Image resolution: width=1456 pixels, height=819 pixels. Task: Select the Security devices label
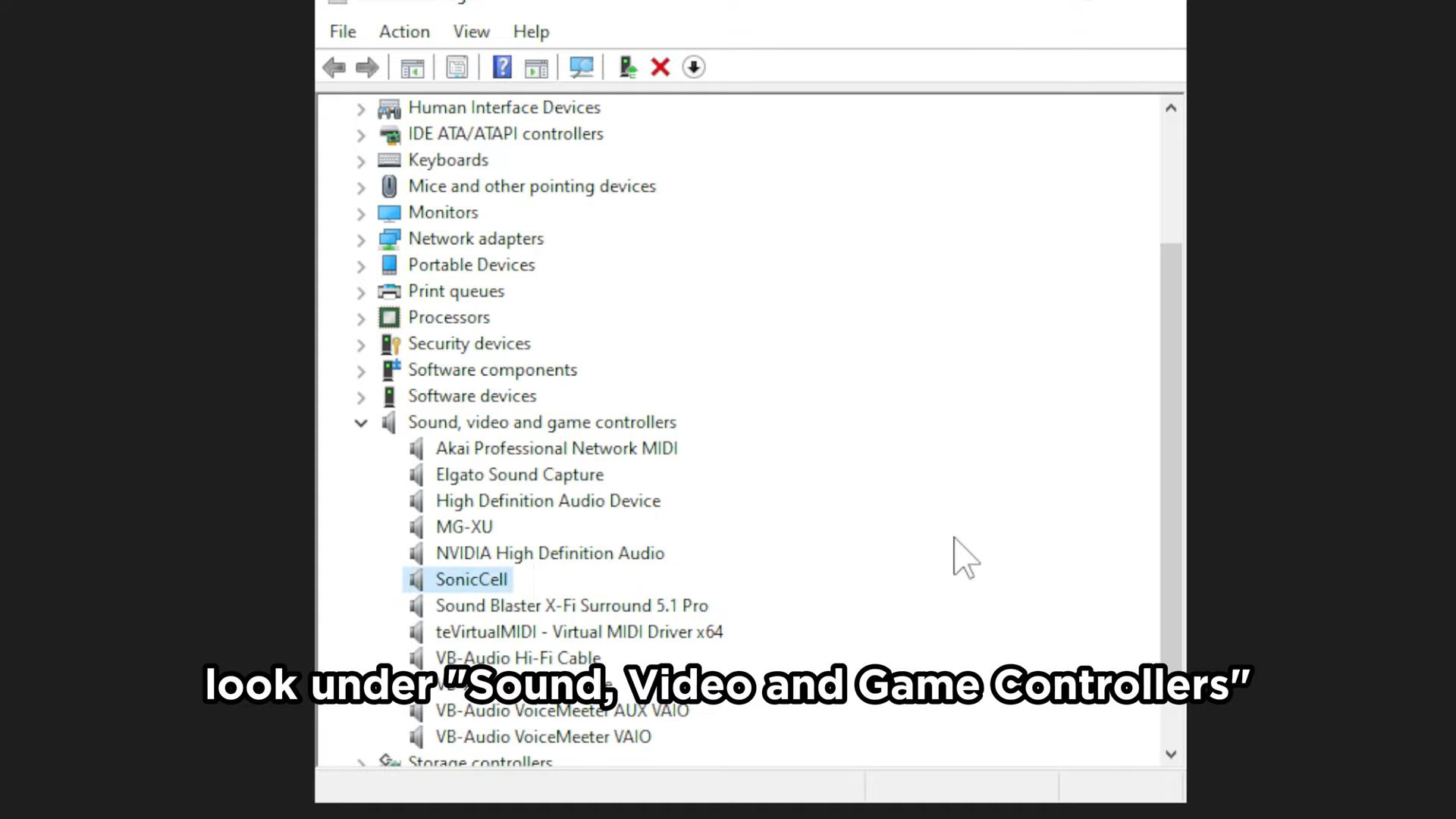(469, 344)
